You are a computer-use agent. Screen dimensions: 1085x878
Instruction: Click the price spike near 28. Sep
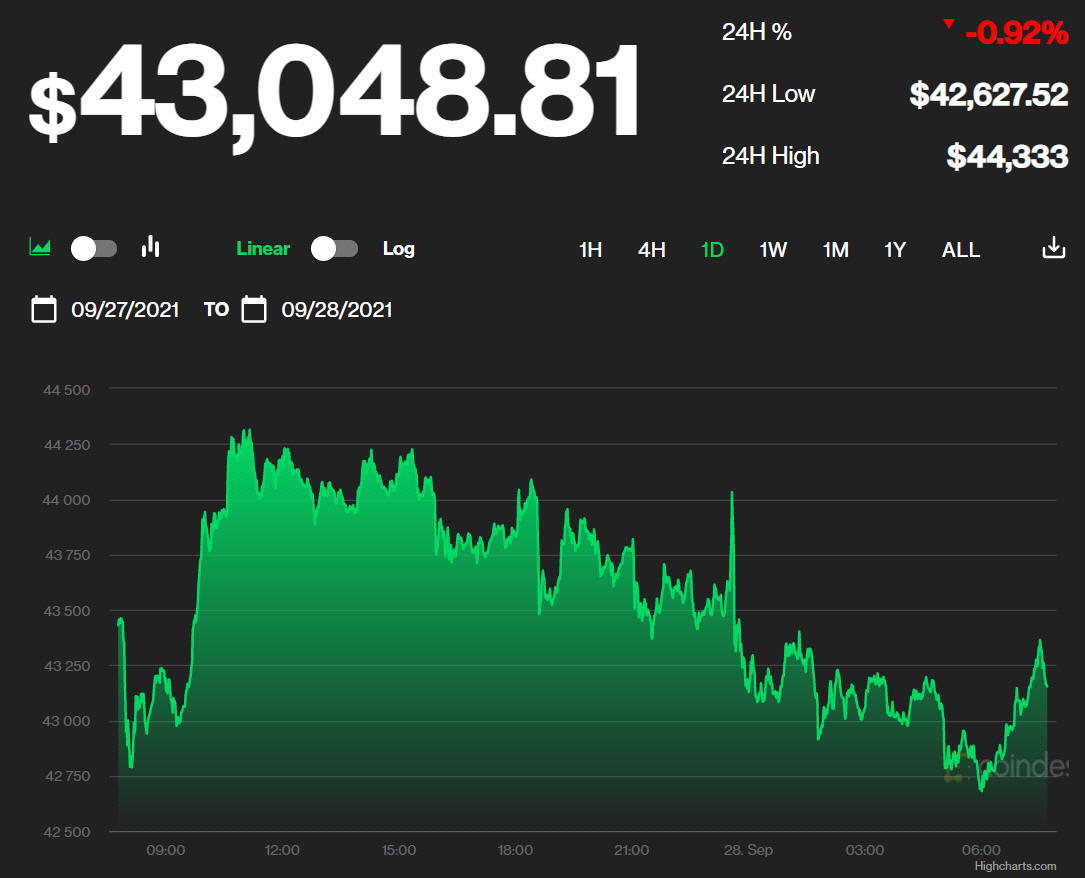point(733,494)
